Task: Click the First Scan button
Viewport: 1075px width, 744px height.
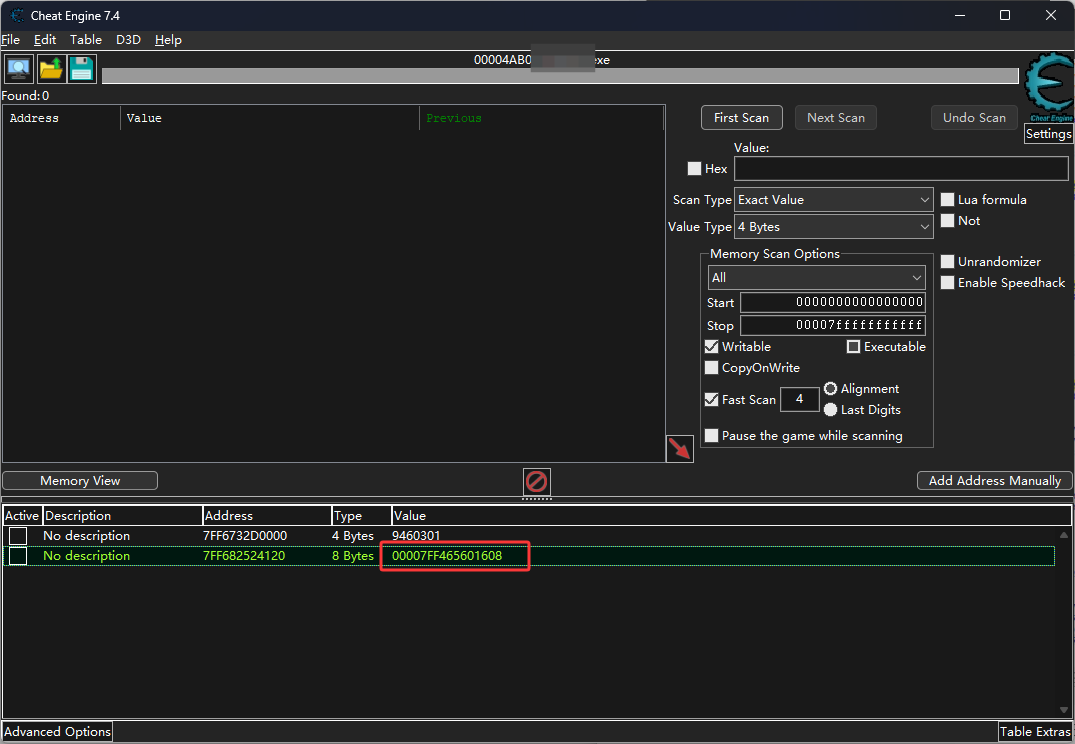Action: point(742,118)
